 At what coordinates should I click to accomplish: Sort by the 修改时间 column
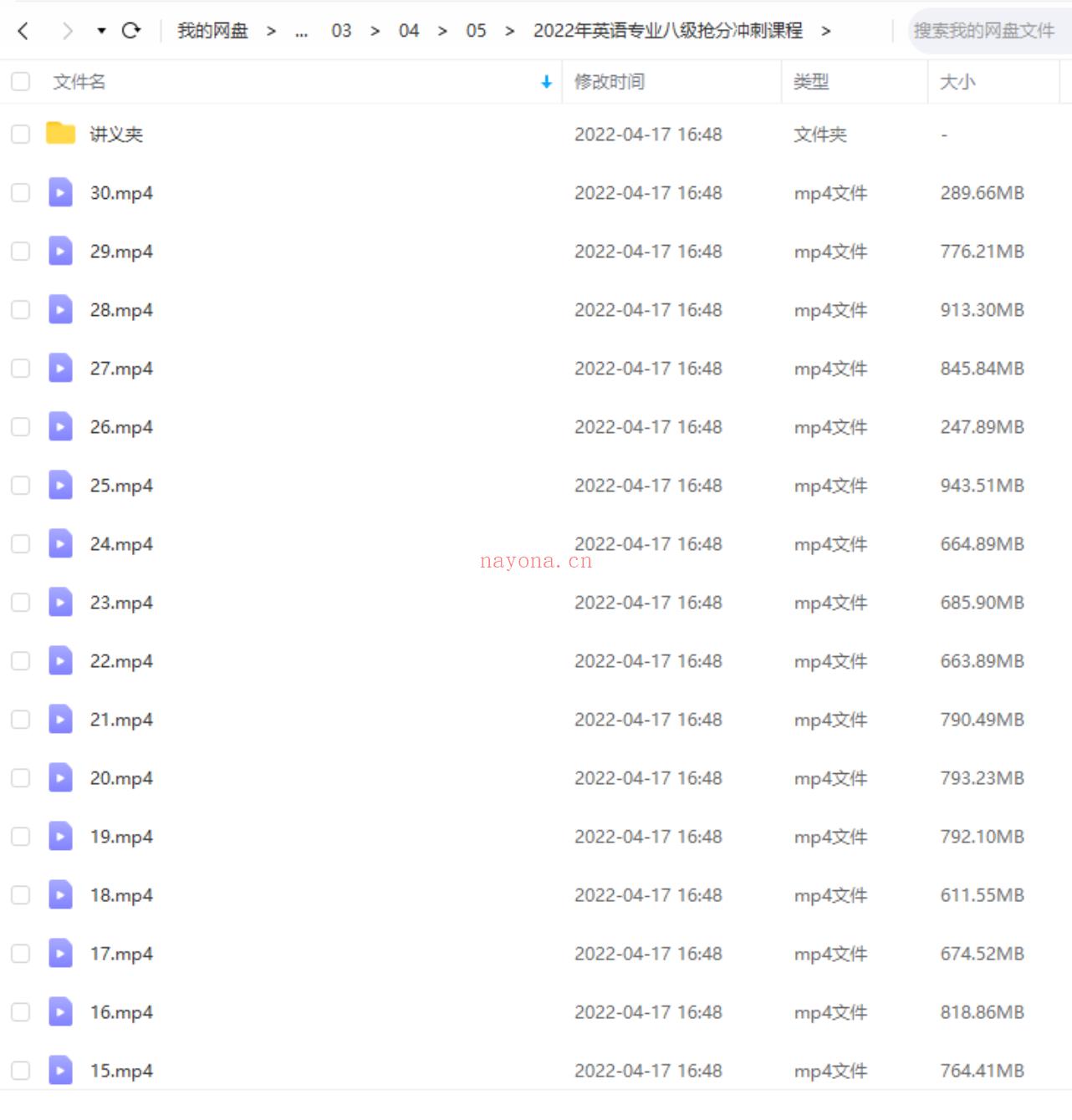[x=610, y=82]
